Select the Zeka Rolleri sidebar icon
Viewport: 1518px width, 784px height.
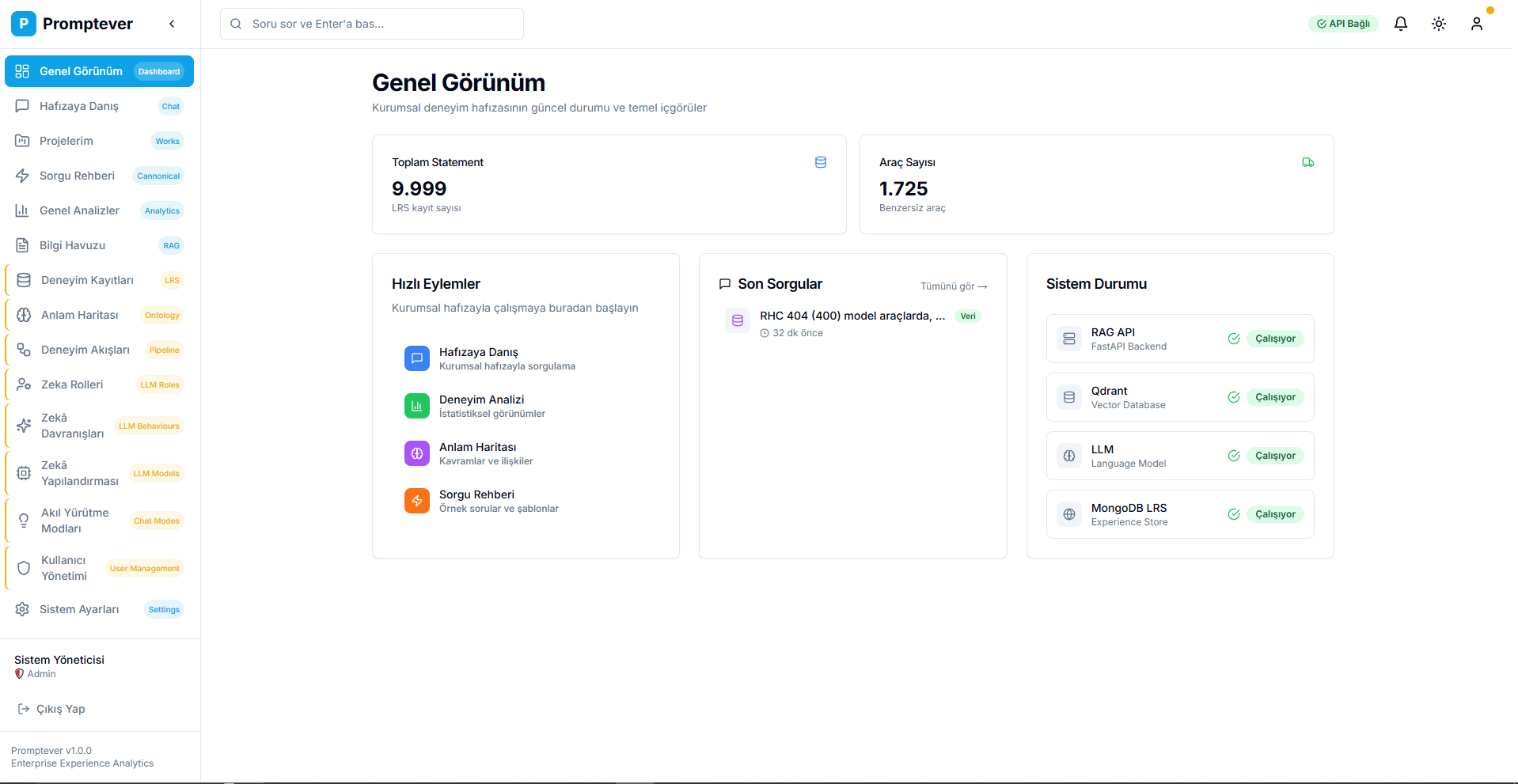point(23,384)
